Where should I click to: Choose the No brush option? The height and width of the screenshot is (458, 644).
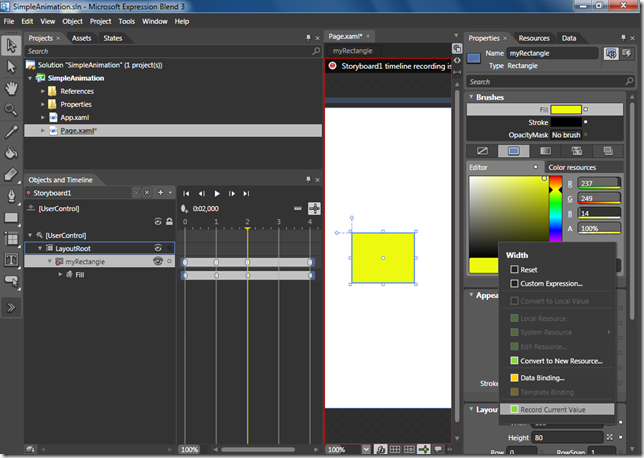[482, 151]
